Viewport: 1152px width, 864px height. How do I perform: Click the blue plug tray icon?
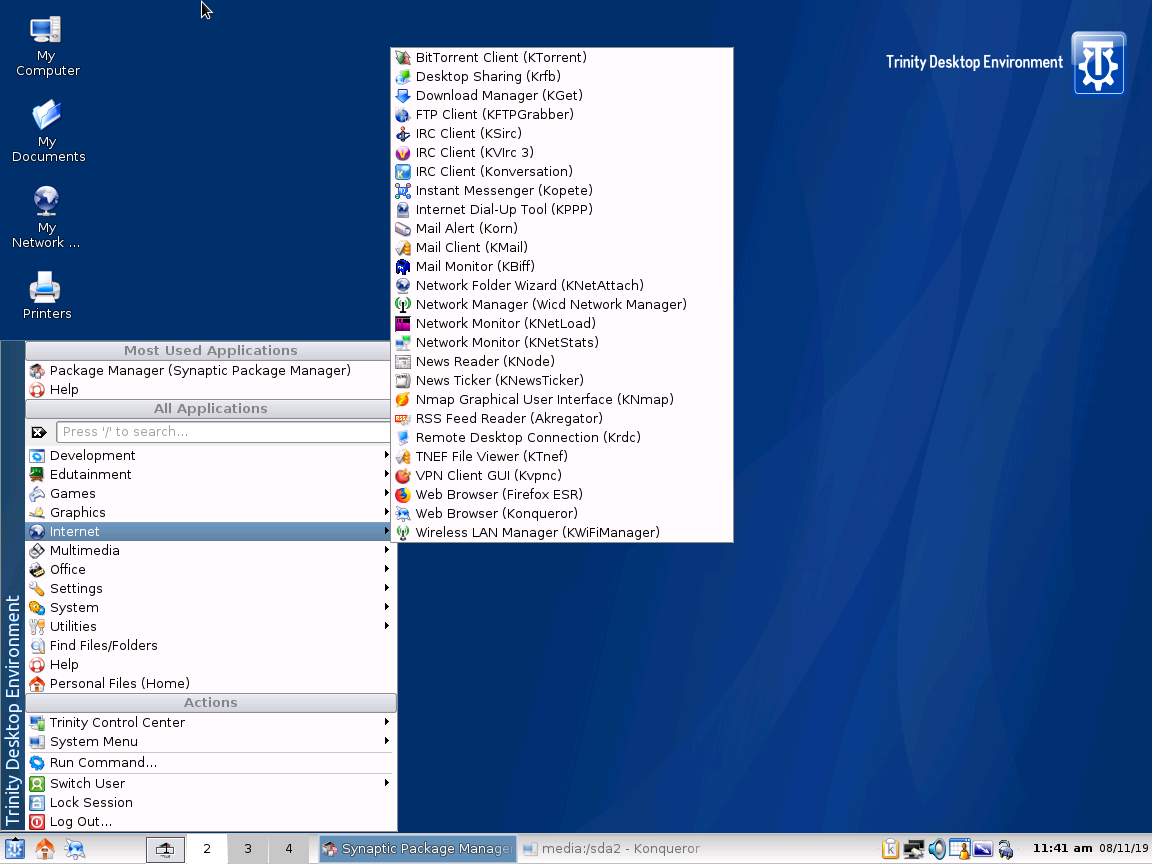click(x=1005, y=849)
